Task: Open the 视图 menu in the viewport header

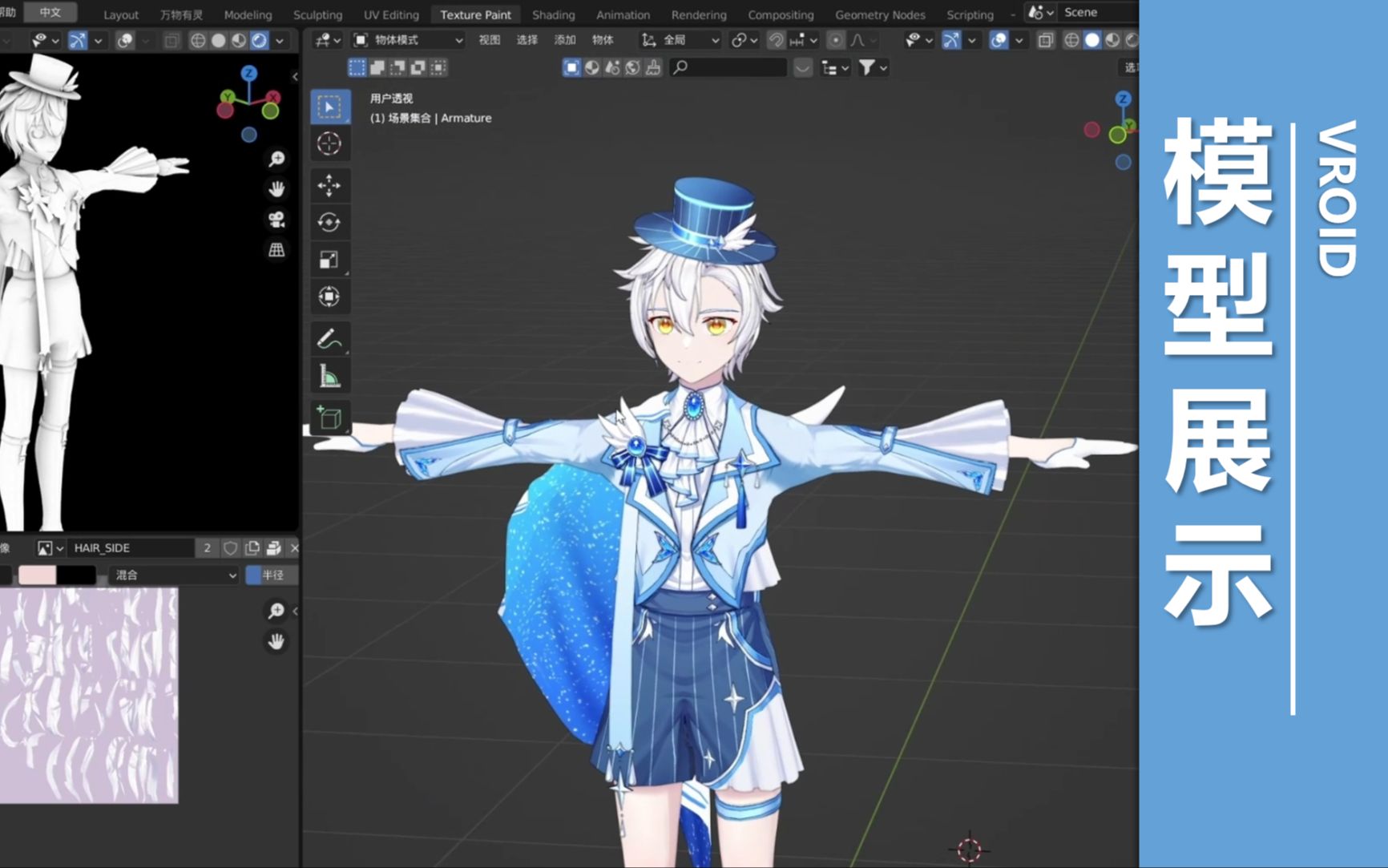Action: [x=490, y=40]
